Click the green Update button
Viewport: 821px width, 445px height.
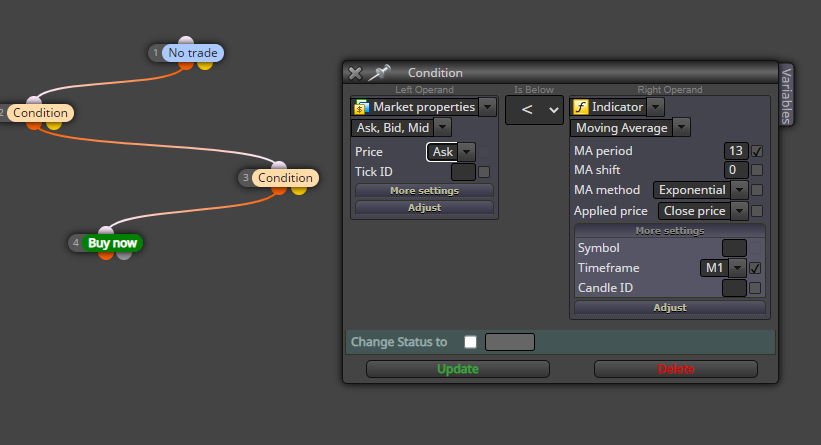[458, 369]
